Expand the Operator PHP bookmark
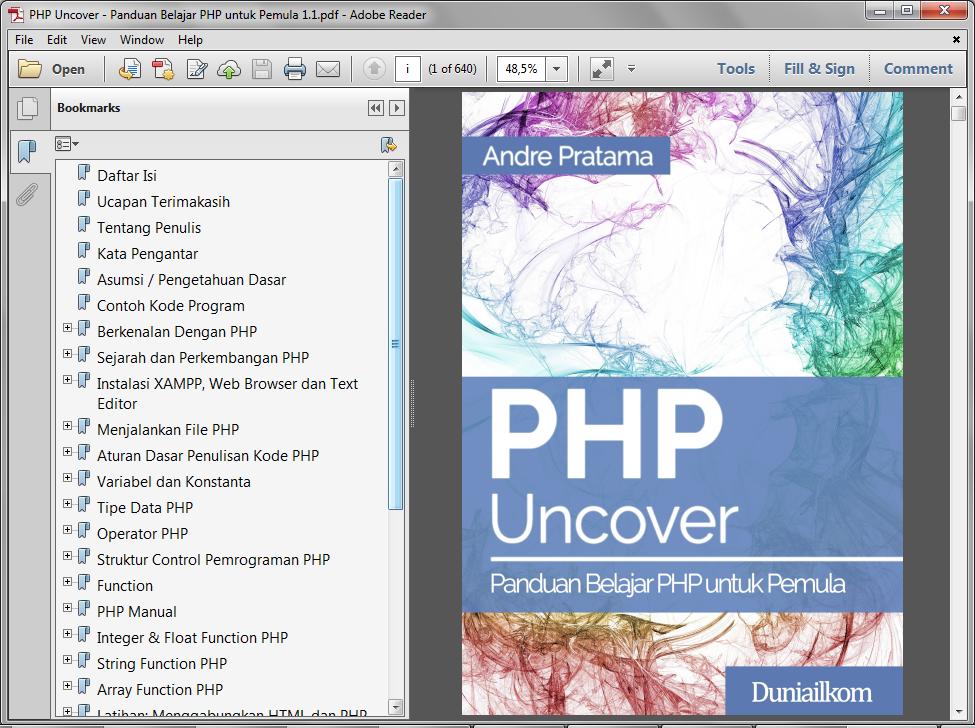The height and width of the screenshot is (728, 975). pos(68,530)
